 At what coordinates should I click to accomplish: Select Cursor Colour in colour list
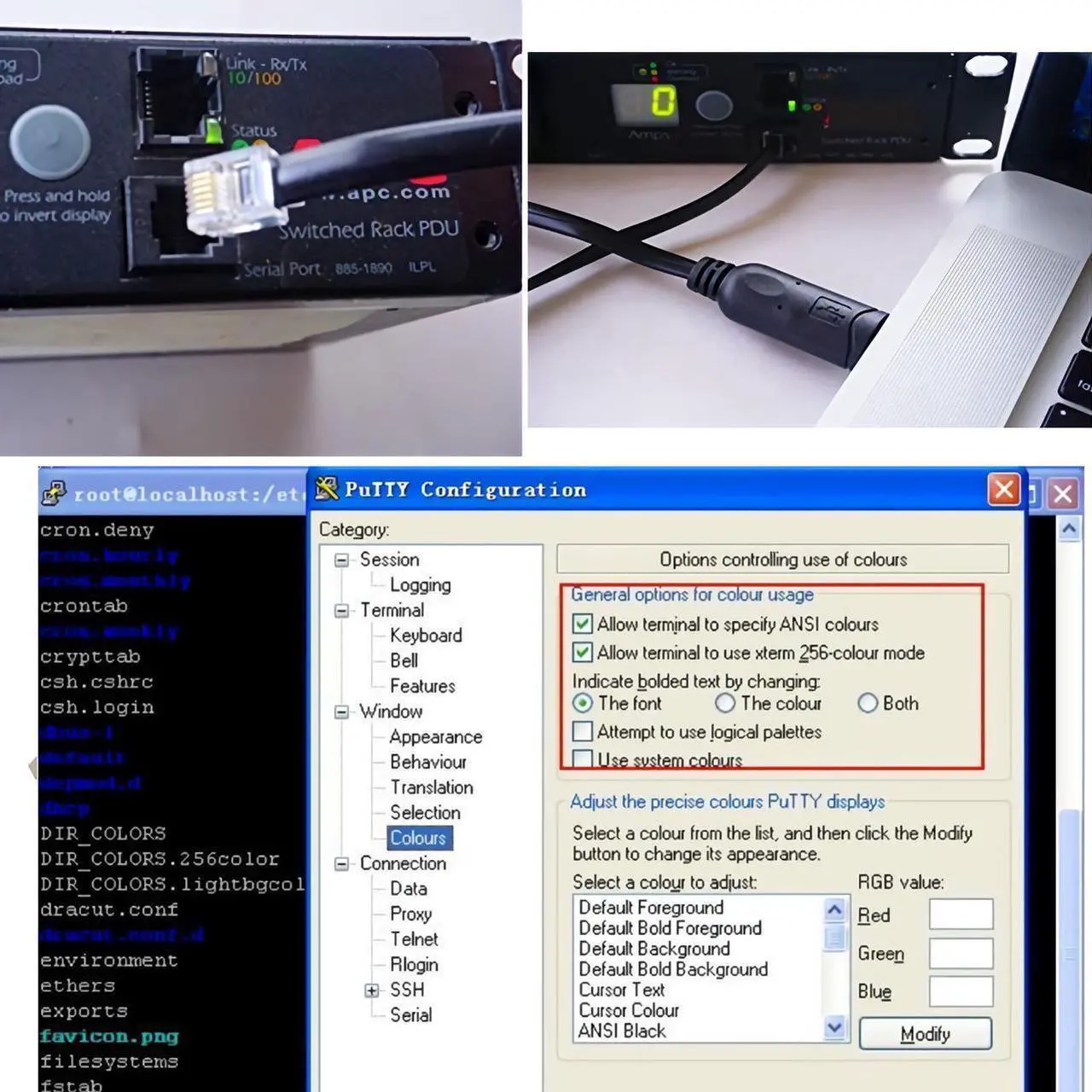tap(629, 1010)
